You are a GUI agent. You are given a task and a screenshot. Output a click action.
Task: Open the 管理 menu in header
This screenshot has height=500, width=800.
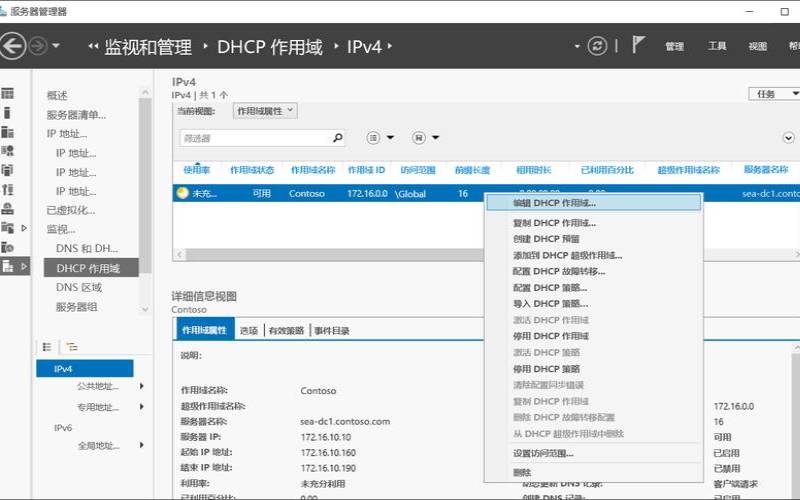674,46
